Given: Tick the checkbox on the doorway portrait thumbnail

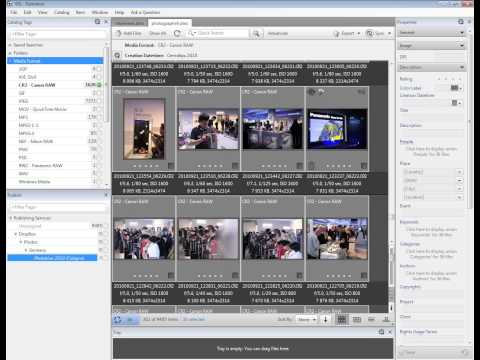Looking at the screenshot, I should click(171, 166).
